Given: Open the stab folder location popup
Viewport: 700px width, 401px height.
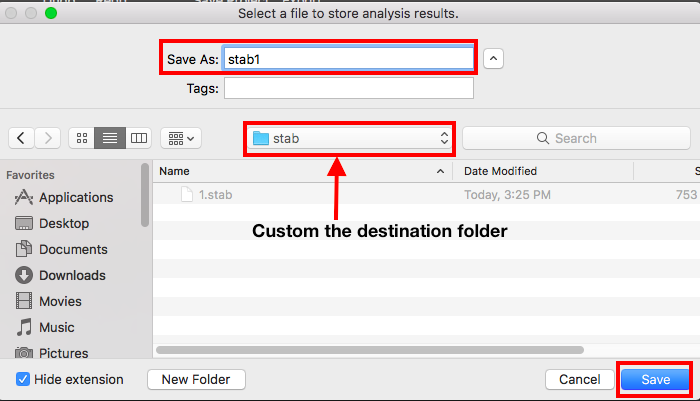Looking at the screenshot, I should (349, 138).
